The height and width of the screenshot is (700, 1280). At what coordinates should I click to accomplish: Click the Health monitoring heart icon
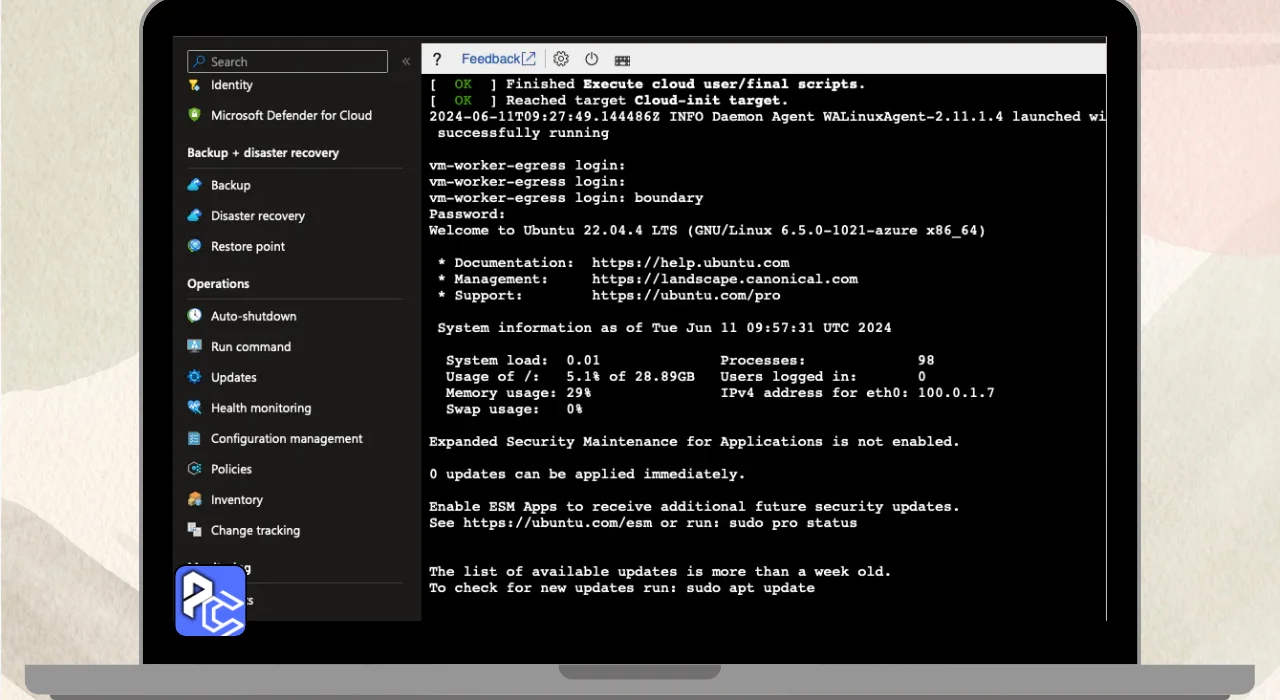194,408
